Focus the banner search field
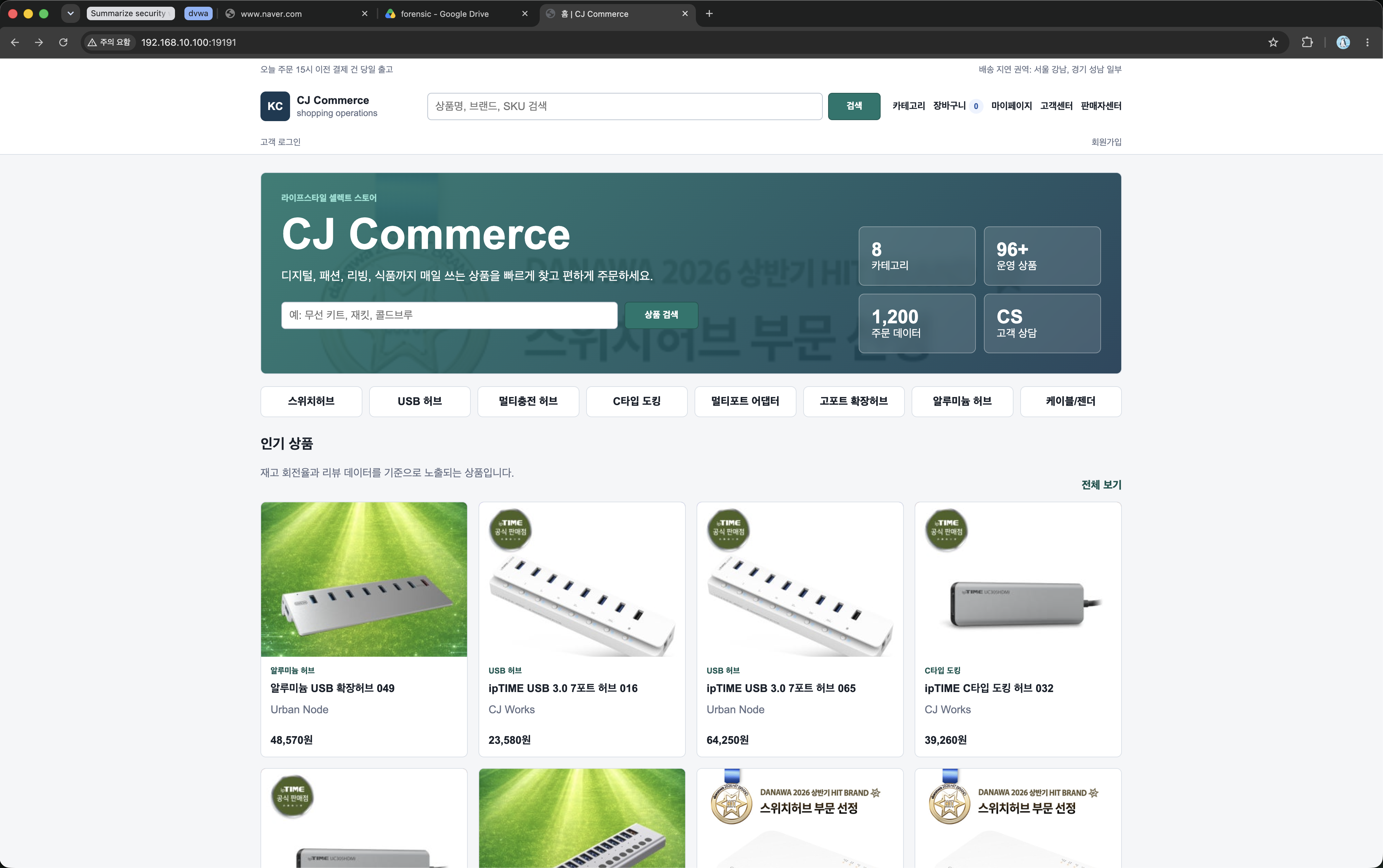Screen dimensions: 1383x868 [449, 315]
